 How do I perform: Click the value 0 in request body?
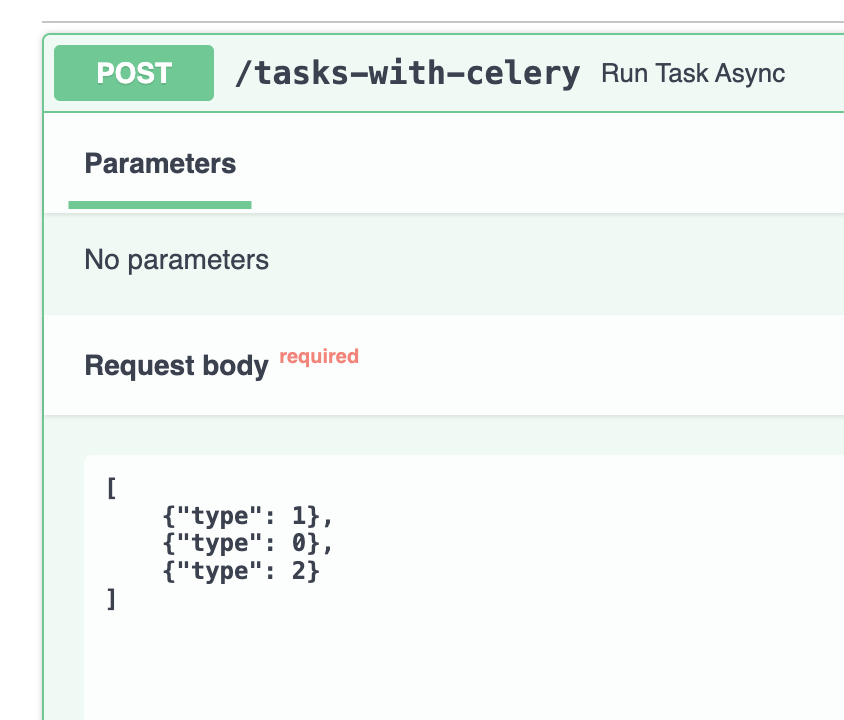pyautogui.click(x=299, y=543)
